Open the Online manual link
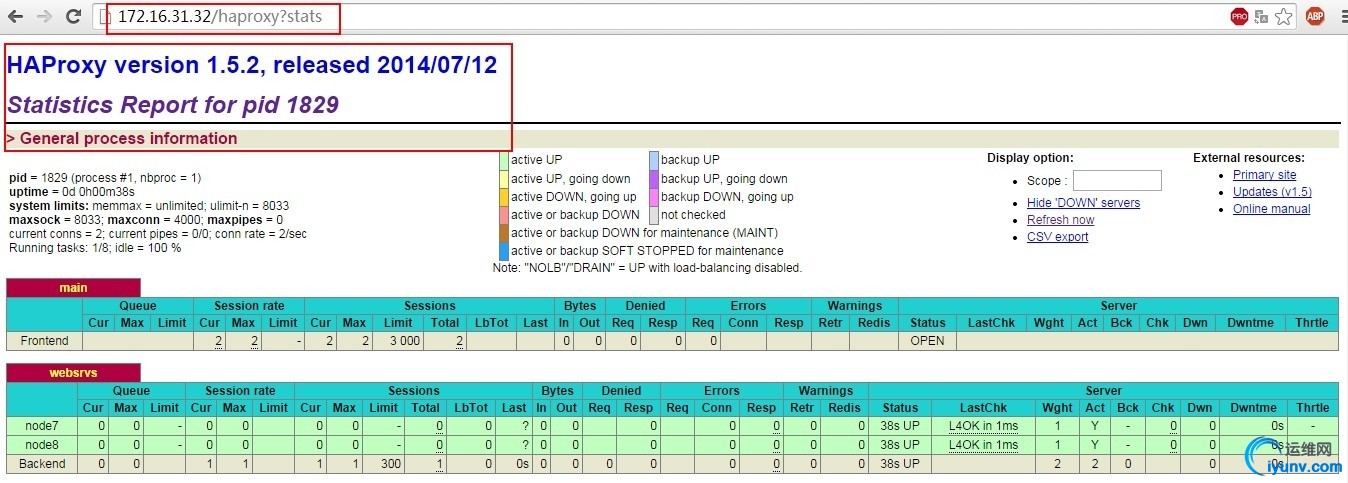1348x483 pixels. point(1271,209)
